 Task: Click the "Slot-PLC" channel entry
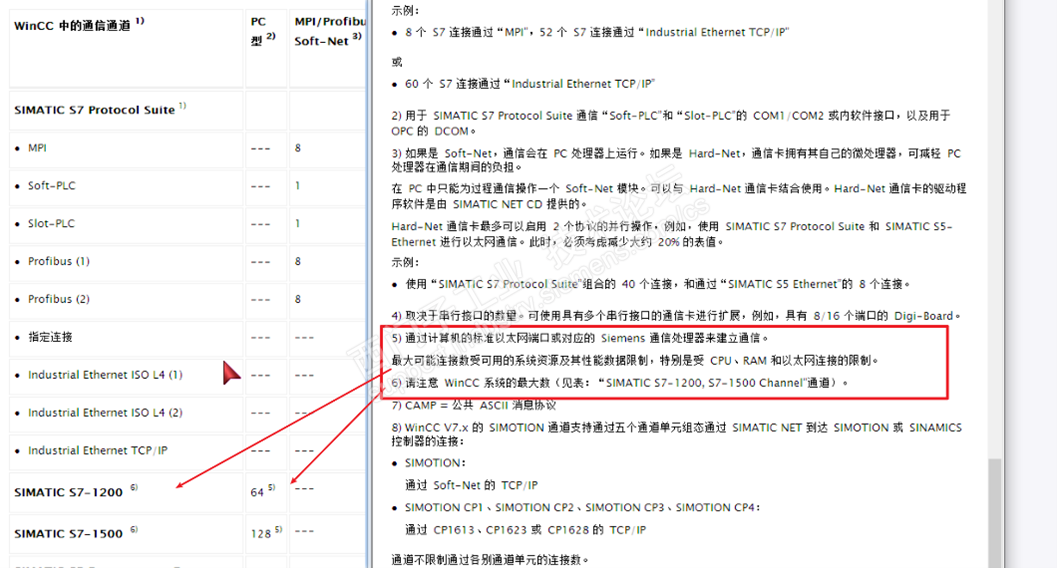point(51,223)
